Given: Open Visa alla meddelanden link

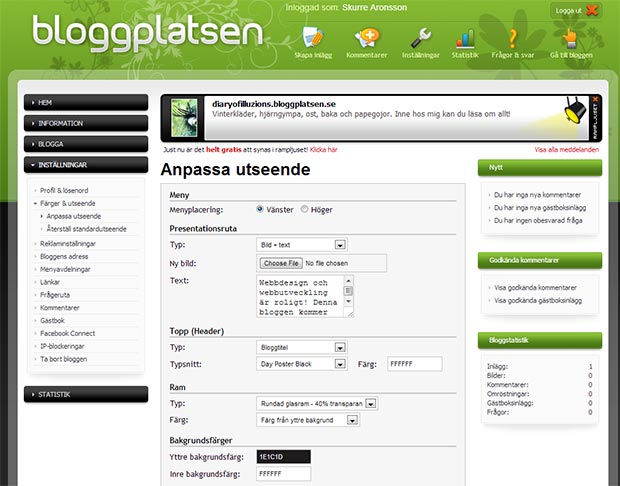Looking at the screenshot, I should click(567, 149).
